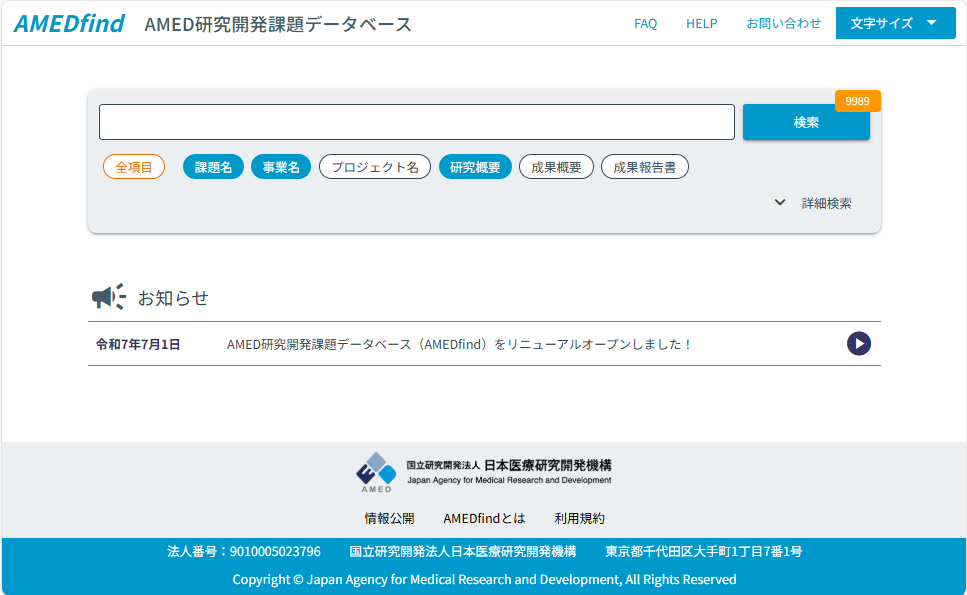Open the 情報公開 footer link
The width and height of the screenshot is (967, 595).
click(389, 519)
